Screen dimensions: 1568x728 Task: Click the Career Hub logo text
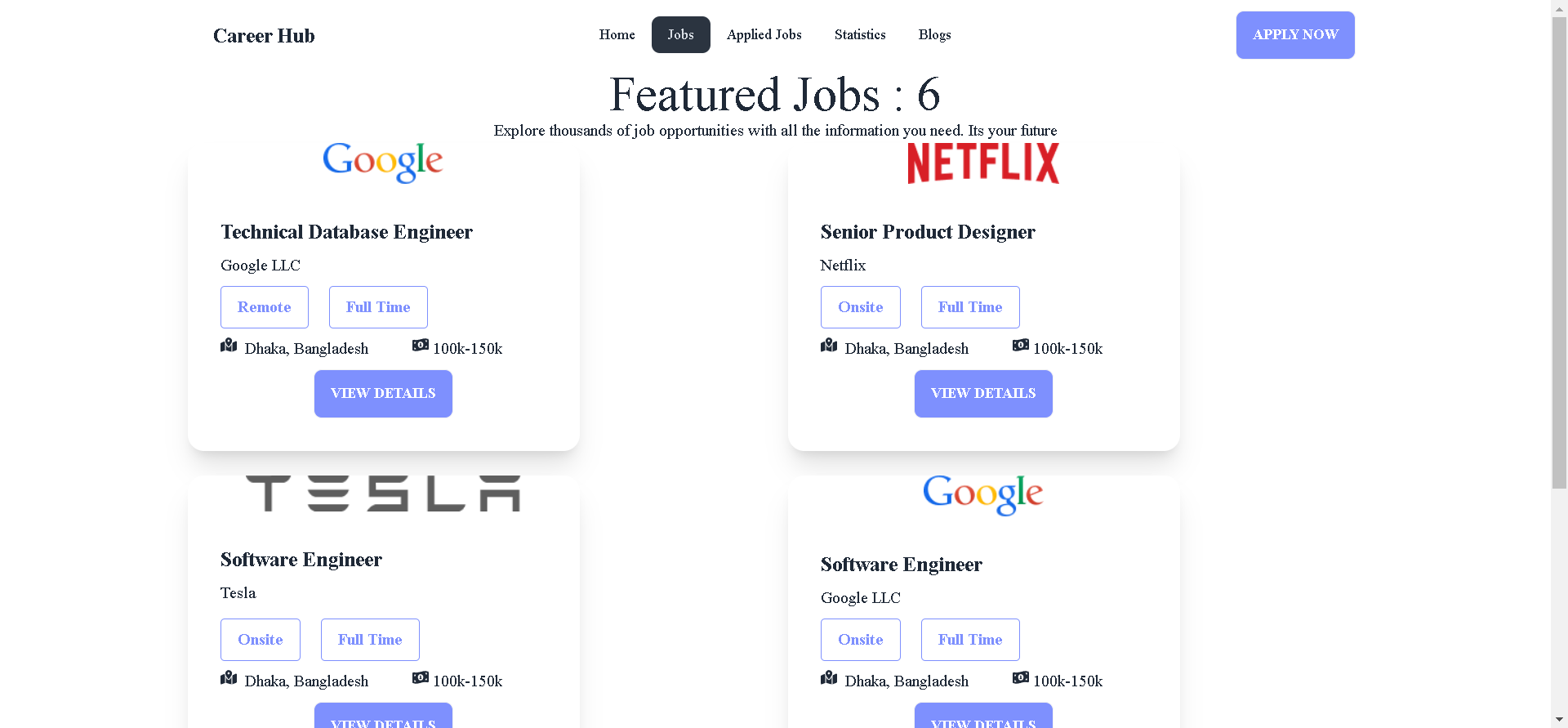(263, 35)
